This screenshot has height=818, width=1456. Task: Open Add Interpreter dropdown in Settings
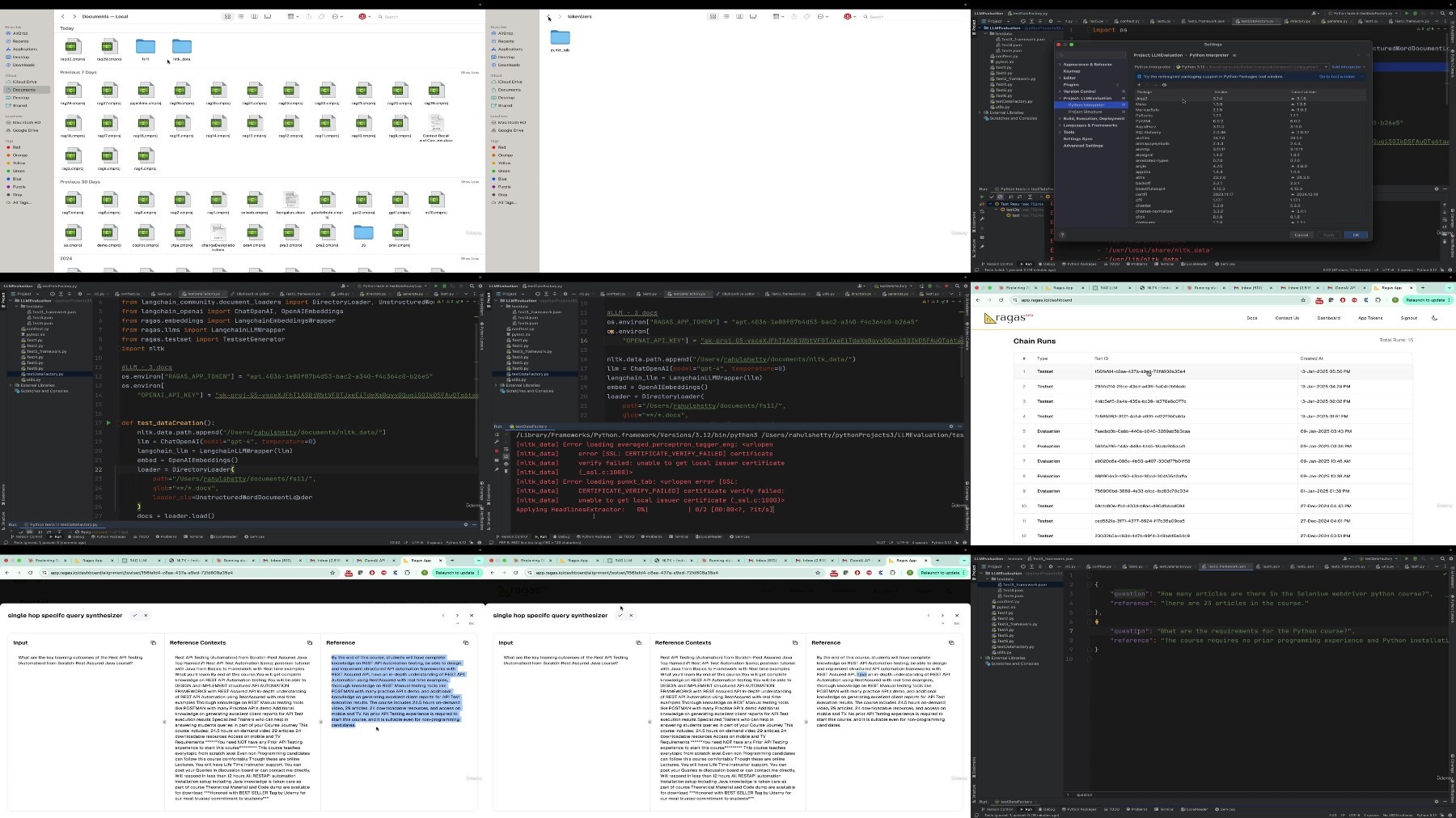(x=1348, y=67)
